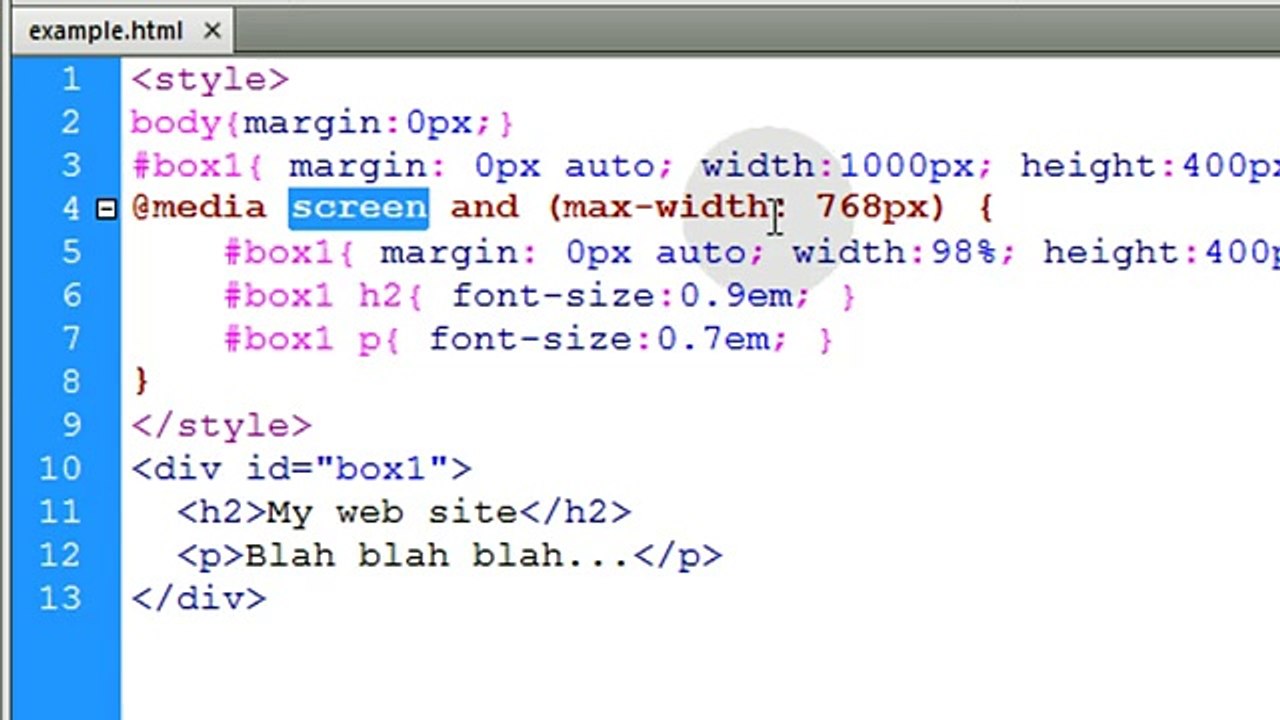Screen dimensions: 1280x720
Task: Click line number 4 in gutter
Action: pyautogui.click(x=70, y=209)
